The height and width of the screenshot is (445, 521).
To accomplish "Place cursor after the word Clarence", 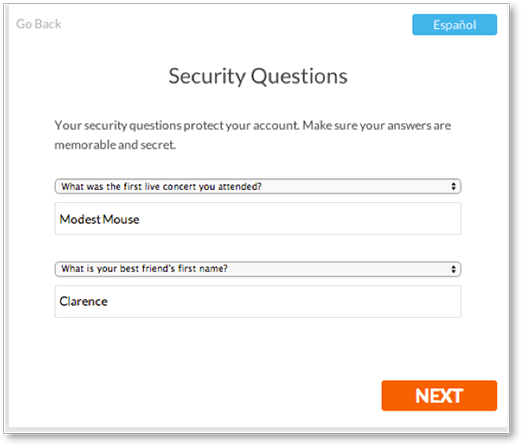I will (108, 302).
